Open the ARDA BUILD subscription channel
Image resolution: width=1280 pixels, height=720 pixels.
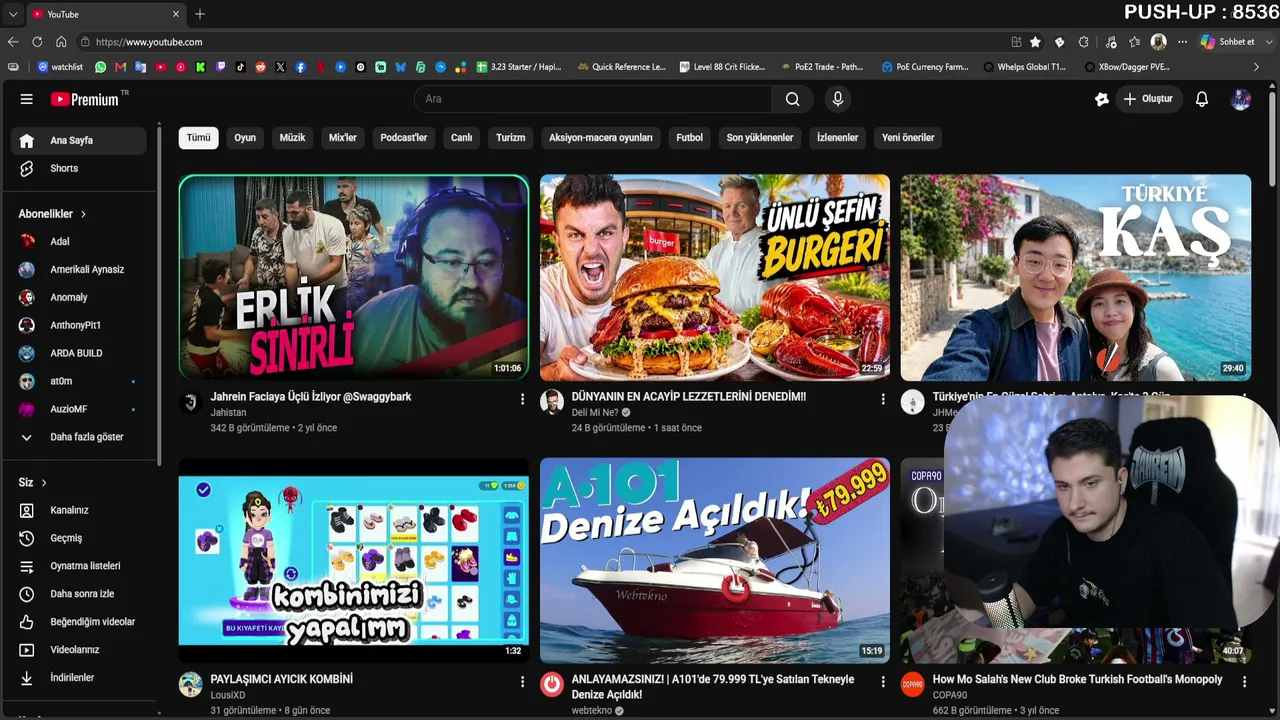point(80,353)
